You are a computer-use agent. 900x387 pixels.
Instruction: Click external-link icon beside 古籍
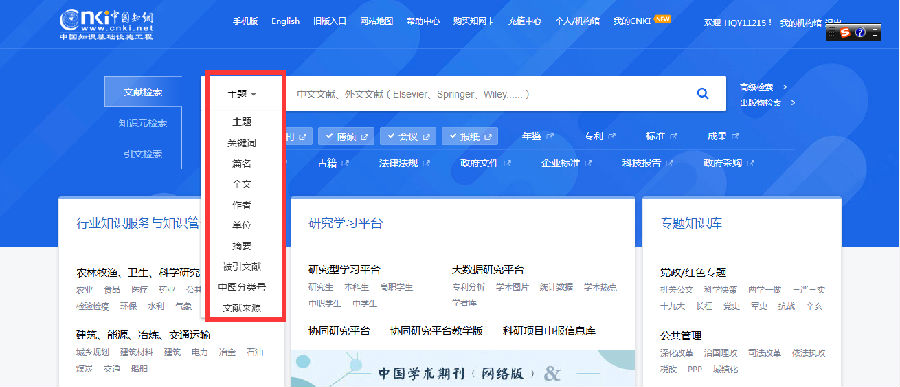click(x=346, y=163)
